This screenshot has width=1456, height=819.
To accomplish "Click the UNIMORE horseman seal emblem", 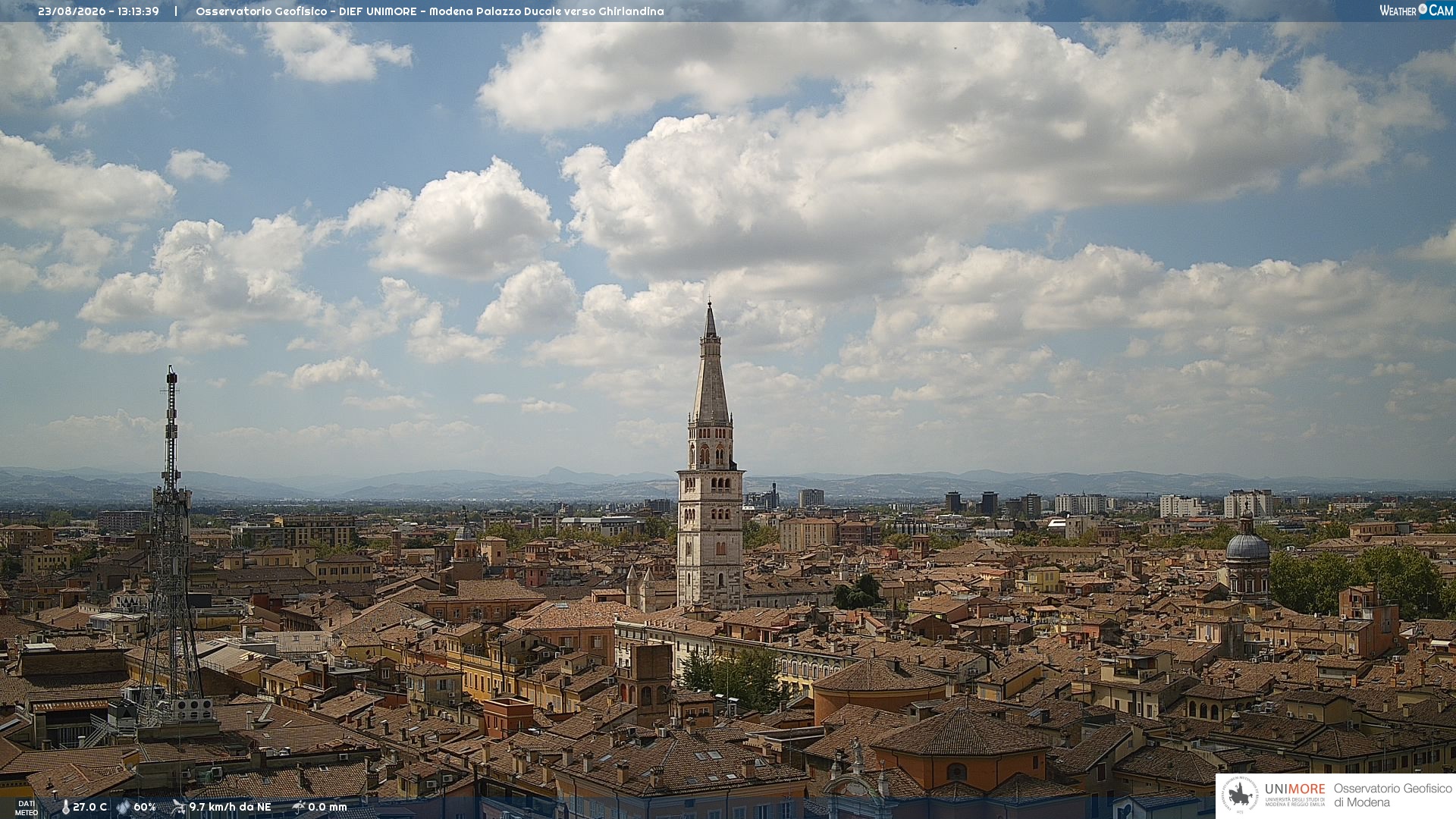I will pyautogui.click(x=1241, y=795).
